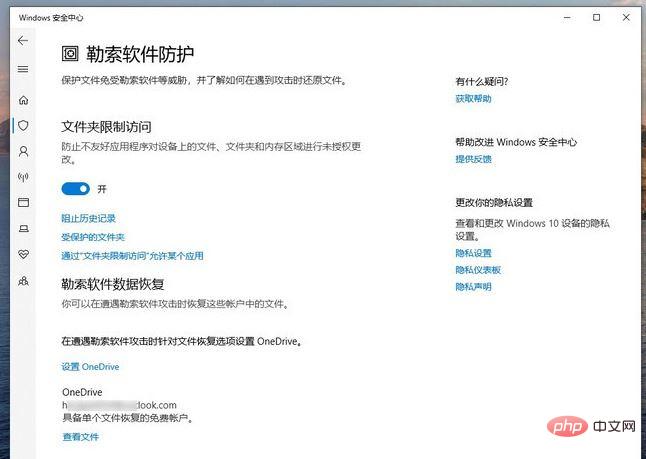Open the 隐私声明 link
This screenshot has height=459, width=646.
tap(473, 287)
